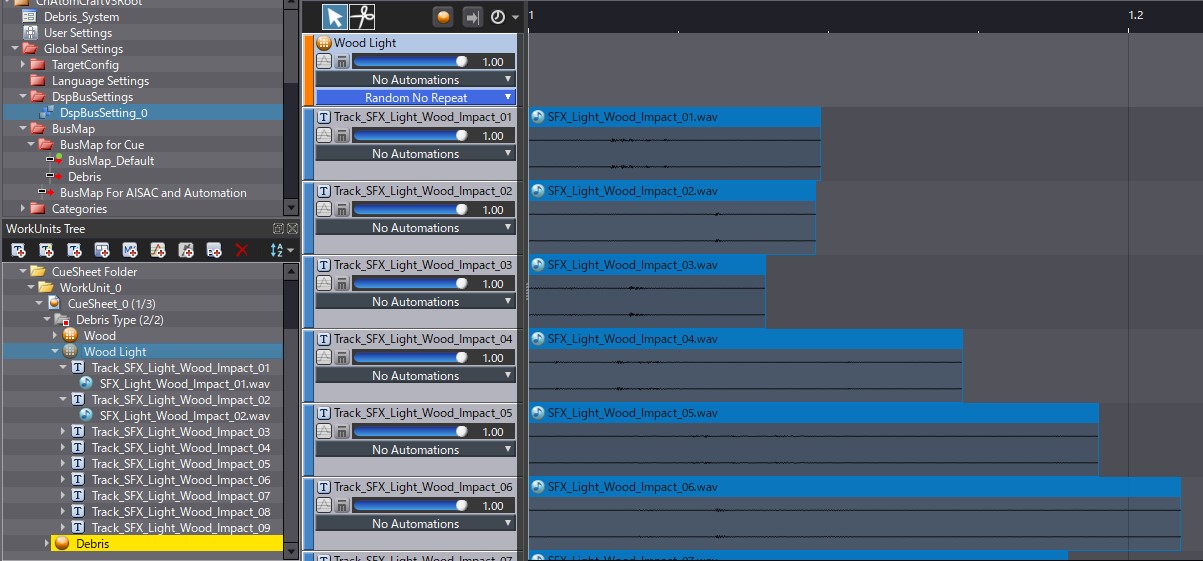Viewport: 1203px width, 561px height.
Task: Expand the TargetConfig folder
Action: [x=23, y=65]
